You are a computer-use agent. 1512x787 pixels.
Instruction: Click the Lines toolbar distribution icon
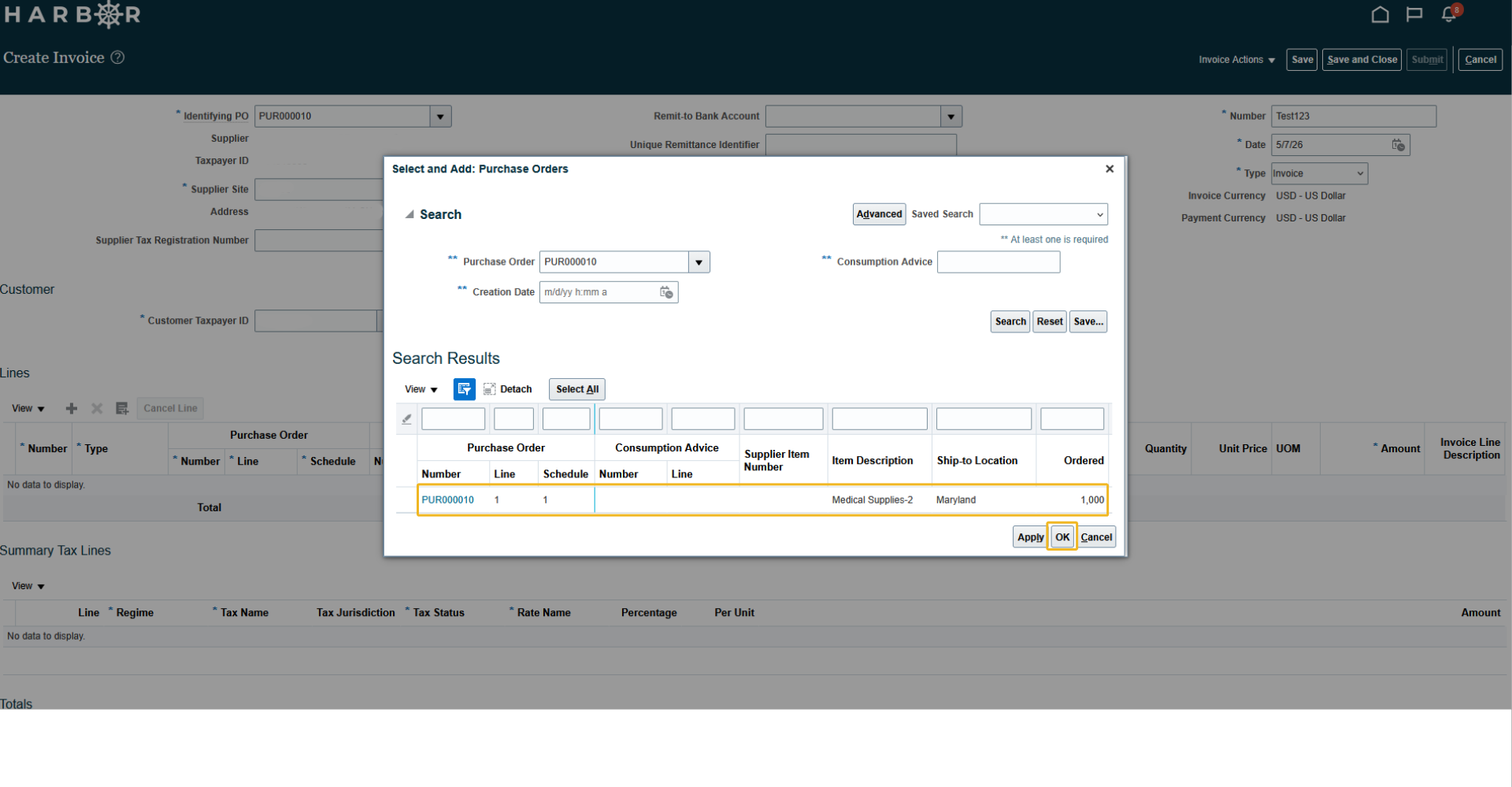coord(122,408)
